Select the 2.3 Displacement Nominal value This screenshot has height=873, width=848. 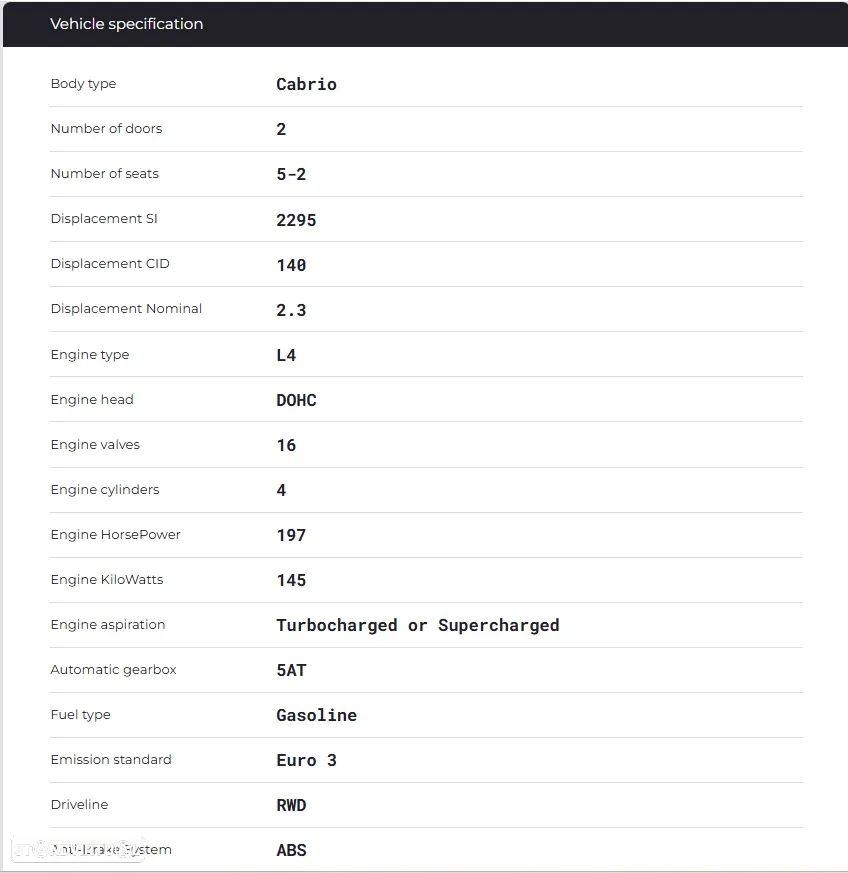291,310
